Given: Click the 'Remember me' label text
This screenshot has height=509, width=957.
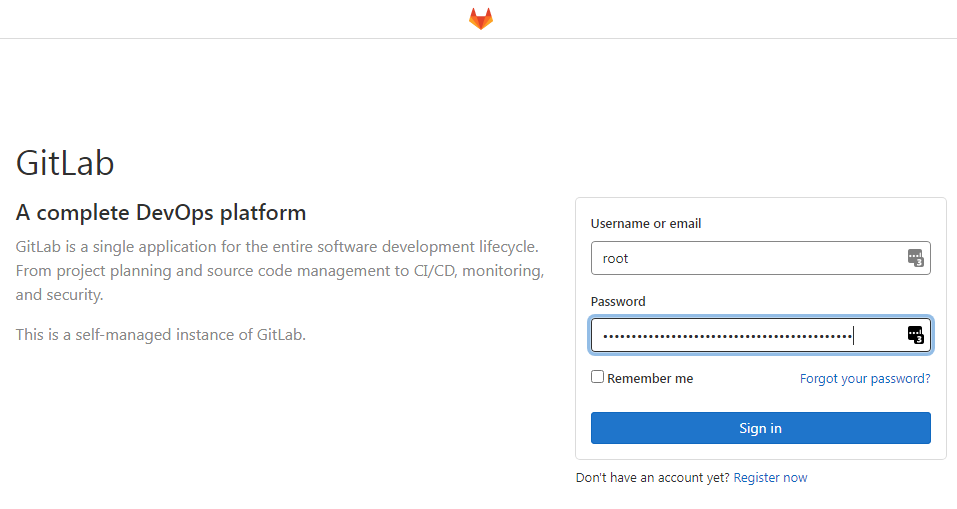Looking at the screenshot, I should tap(650, 378).
